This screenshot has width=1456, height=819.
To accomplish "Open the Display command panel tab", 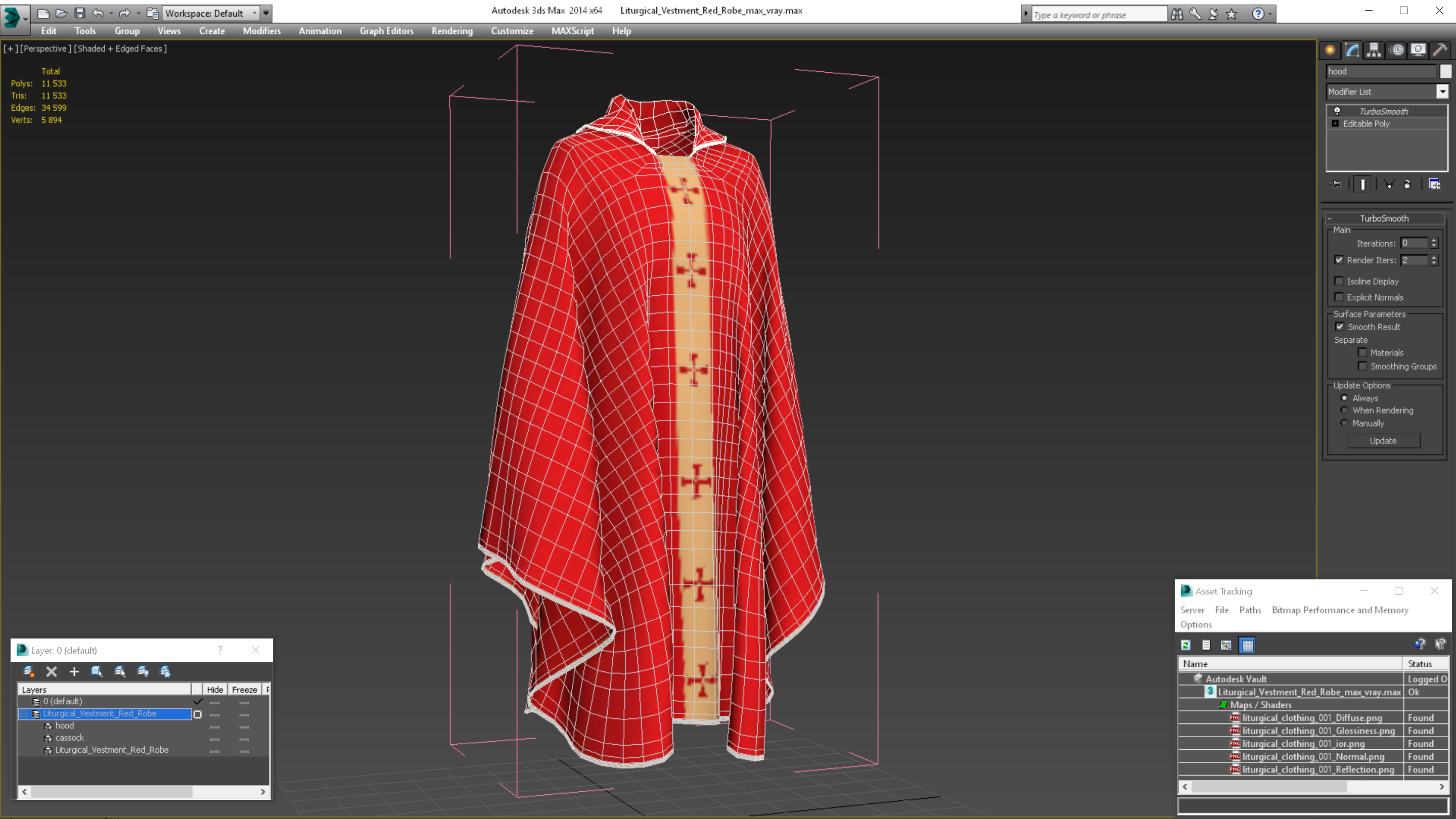I will [1418, 50].
